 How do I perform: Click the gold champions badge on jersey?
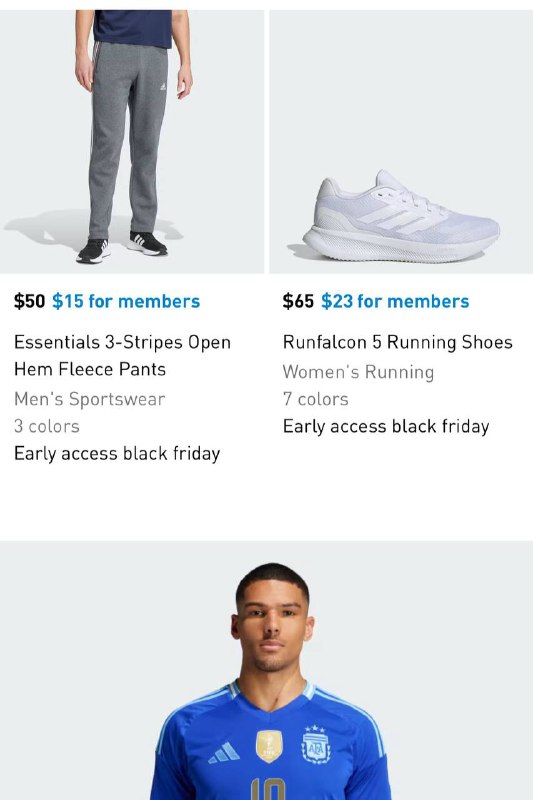(269, 746)
